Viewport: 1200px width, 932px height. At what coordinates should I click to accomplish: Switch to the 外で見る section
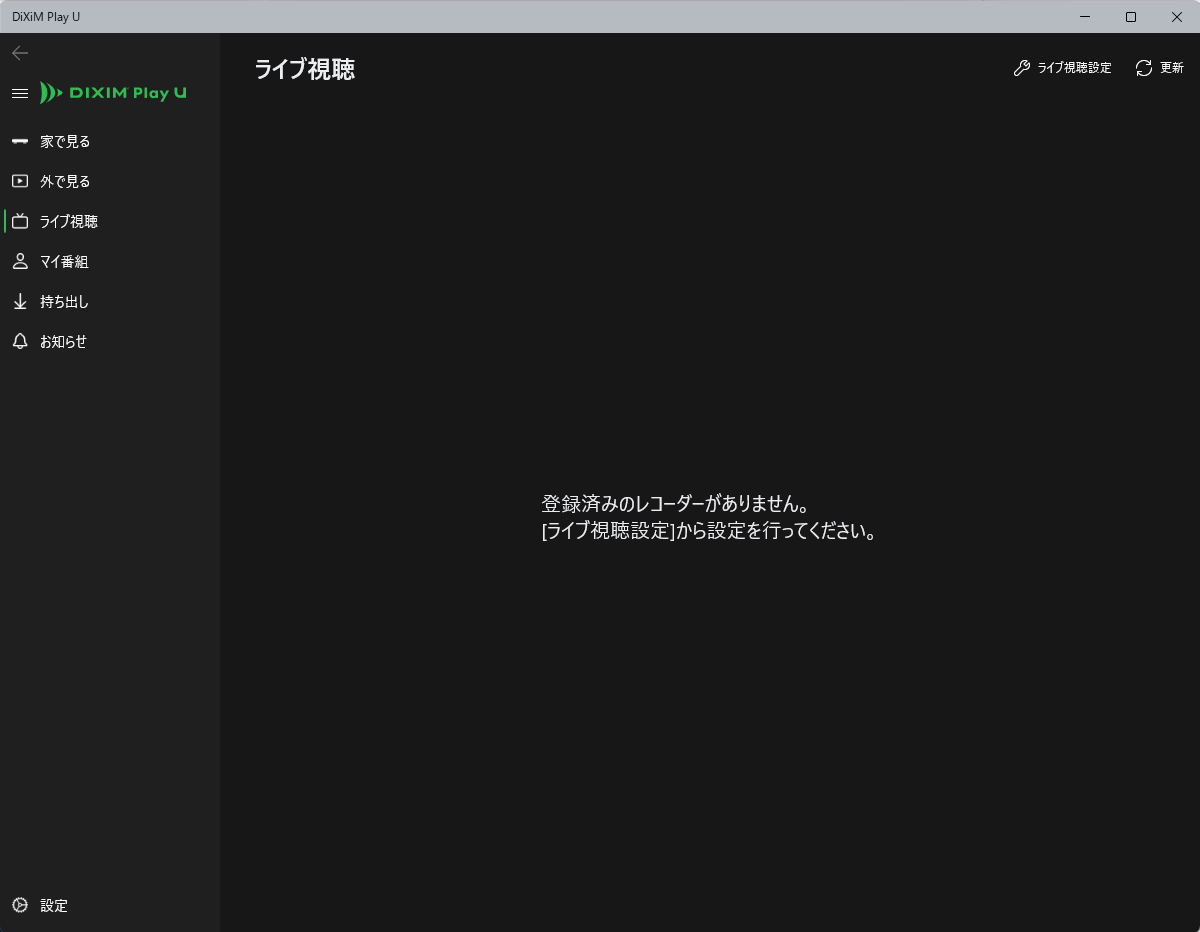65,182
